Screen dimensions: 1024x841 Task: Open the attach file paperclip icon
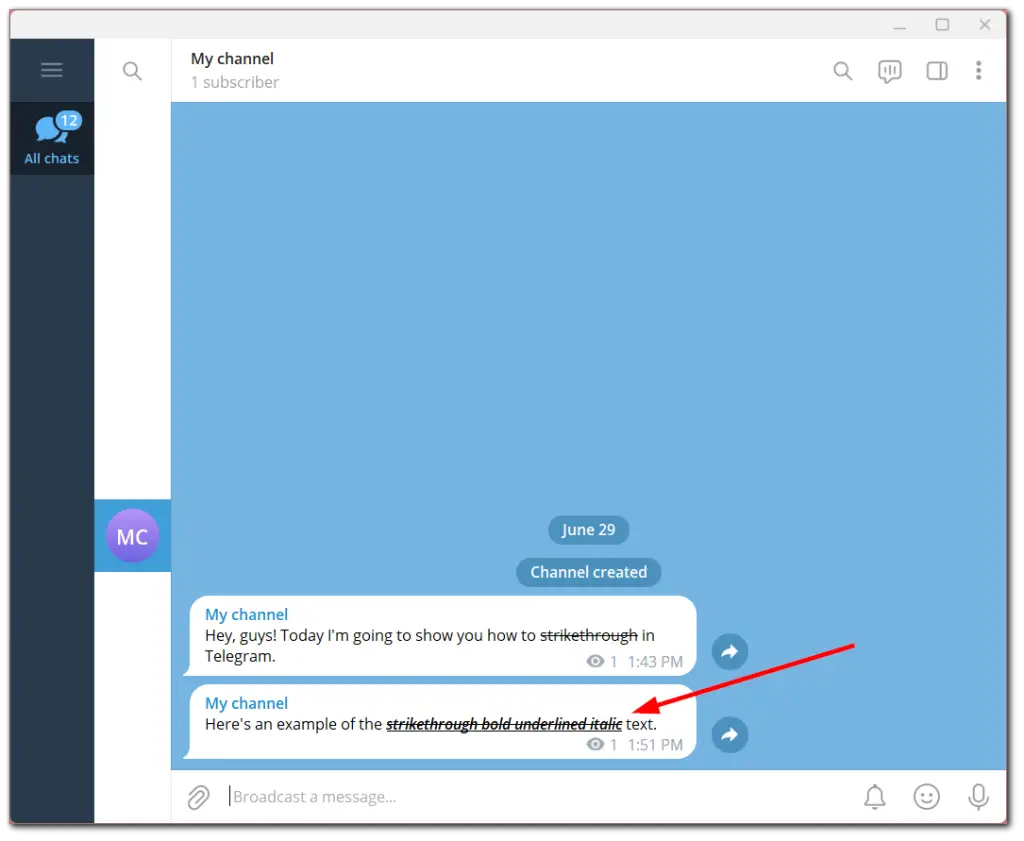click(x=198, y=796)
